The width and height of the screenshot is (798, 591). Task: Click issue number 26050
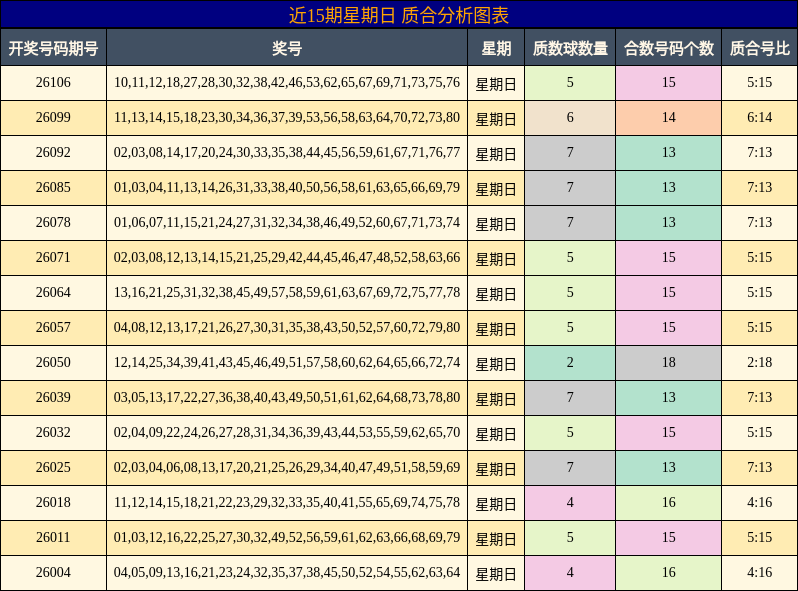53,362
